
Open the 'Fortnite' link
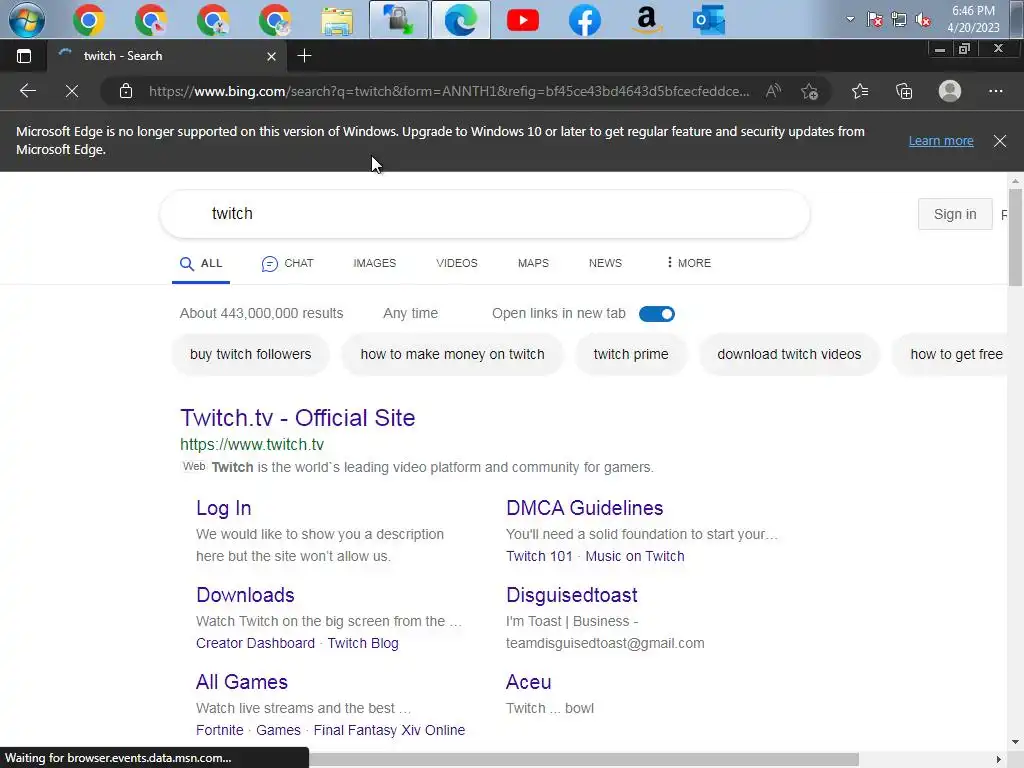click(219, 730)
